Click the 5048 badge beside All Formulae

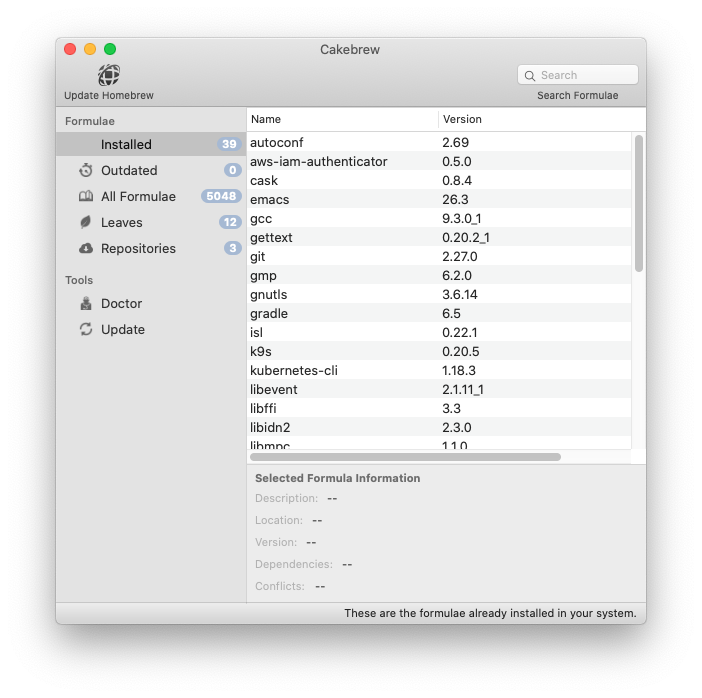(x=221, y=196)
